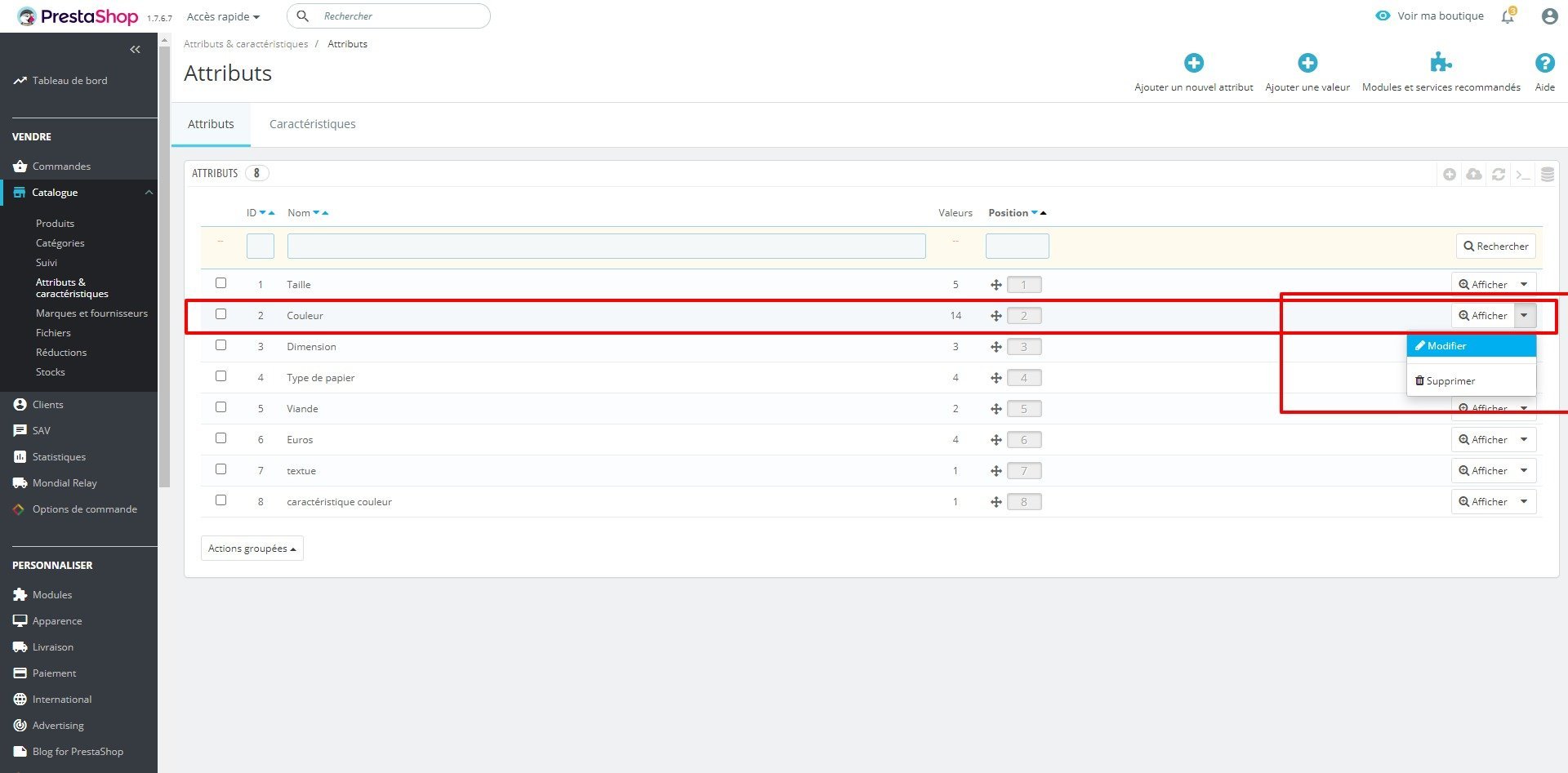Check the Viande row checkbox
1568x773 pixels.
(x=220, y=407)
